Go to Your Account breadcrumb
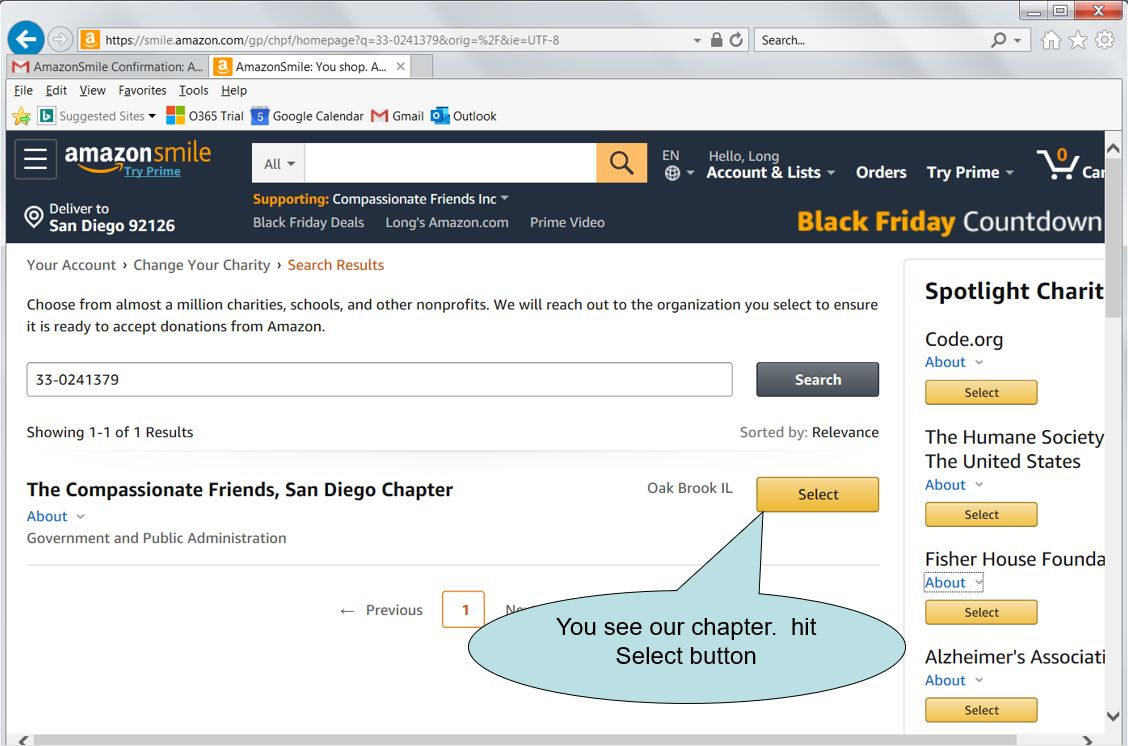1128x746 pixels. coord(71,265)
